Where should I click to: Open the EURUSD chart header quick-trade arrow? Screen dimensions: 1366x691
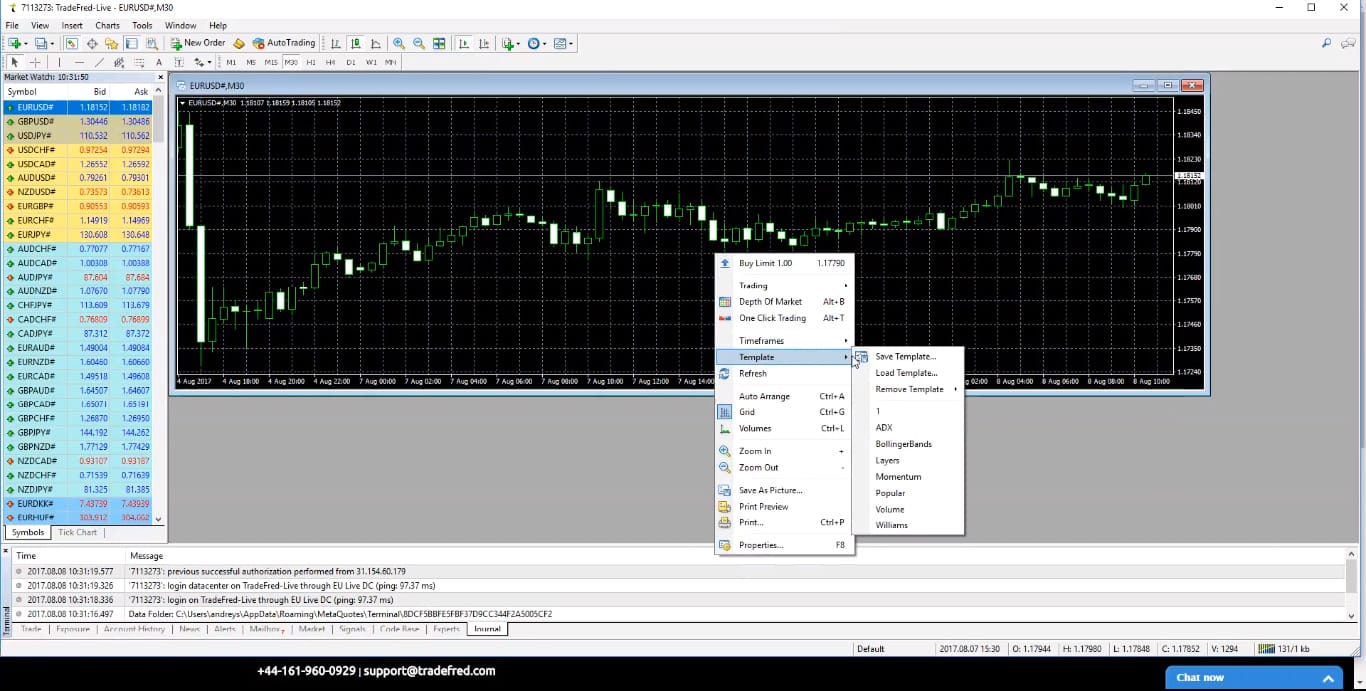point(182,103)
